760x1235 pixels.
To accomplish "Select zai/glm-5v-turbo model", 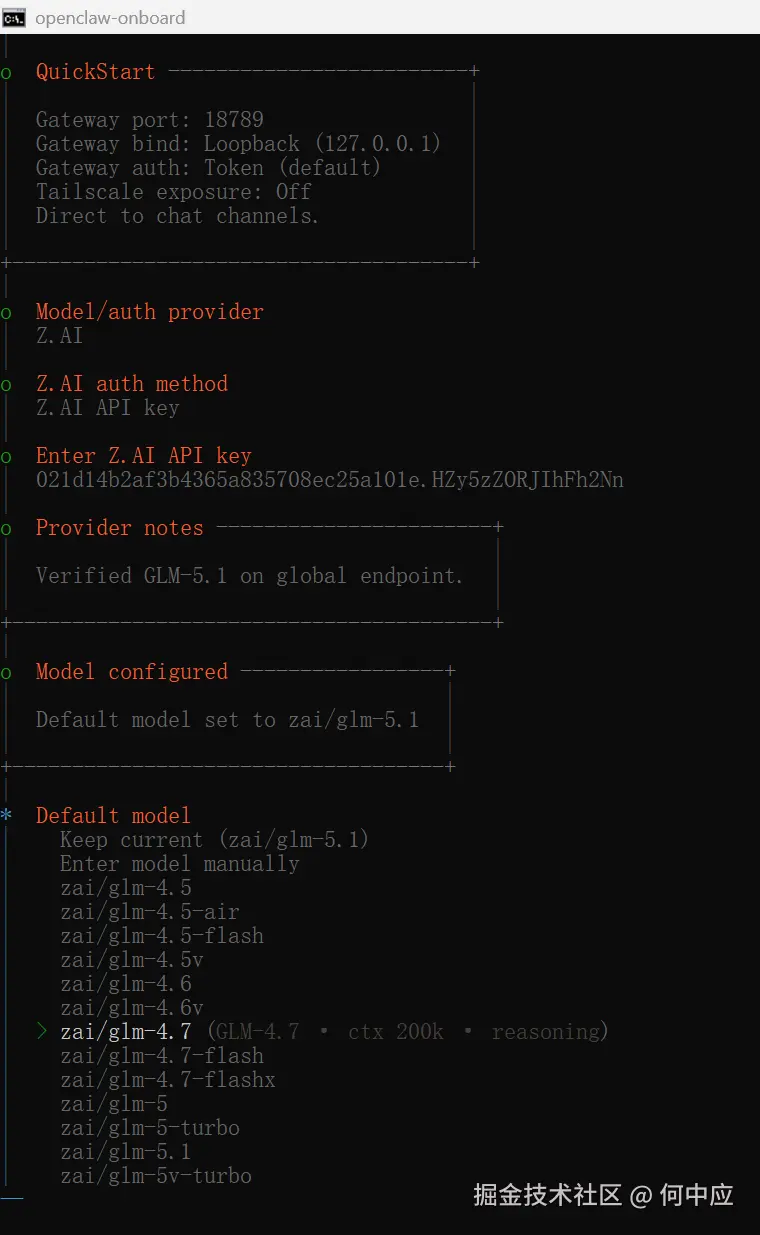I will pos(155,1176).
